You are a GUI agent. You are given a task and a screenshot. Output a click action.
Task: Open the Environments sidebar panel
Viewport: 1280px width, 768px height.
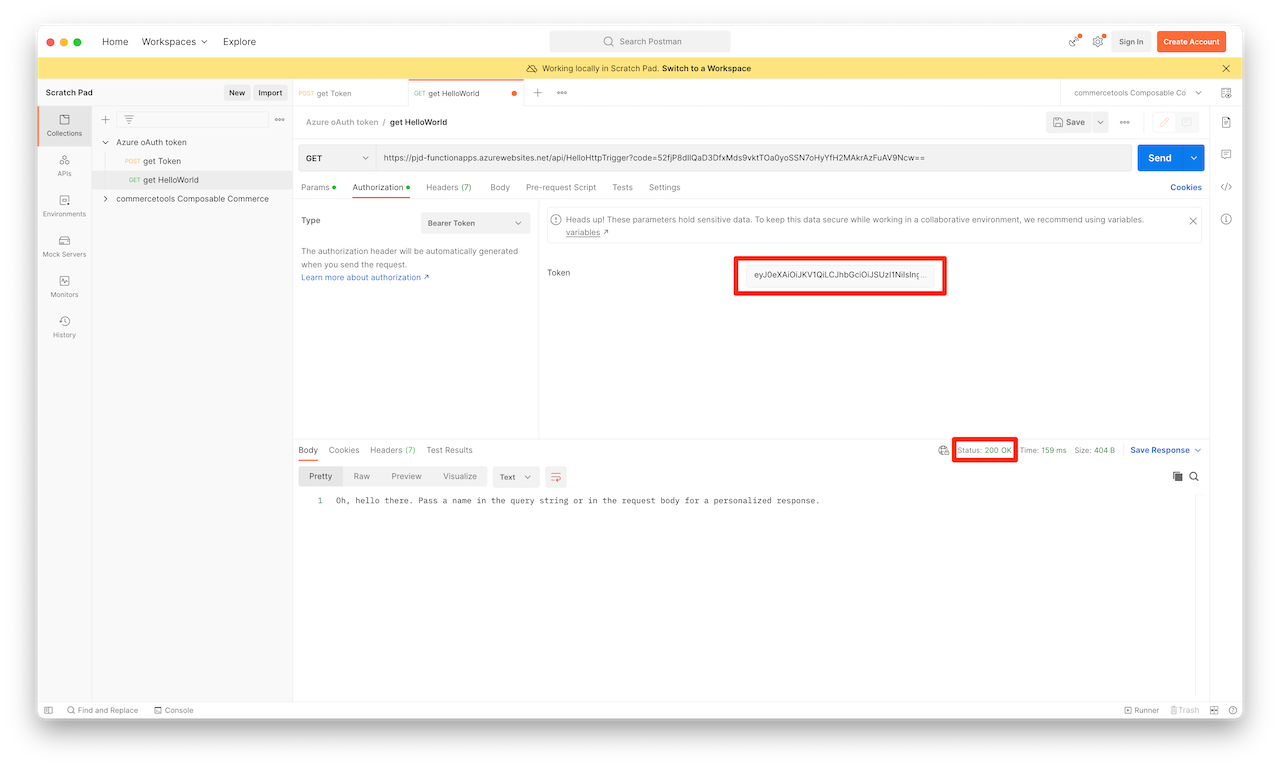(64, 206)
